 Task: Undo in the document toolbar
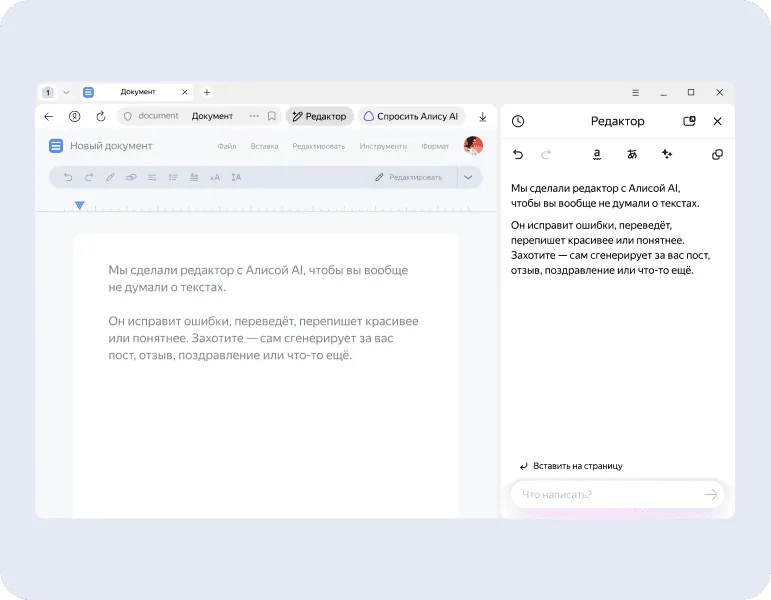(x=68, y=177)
